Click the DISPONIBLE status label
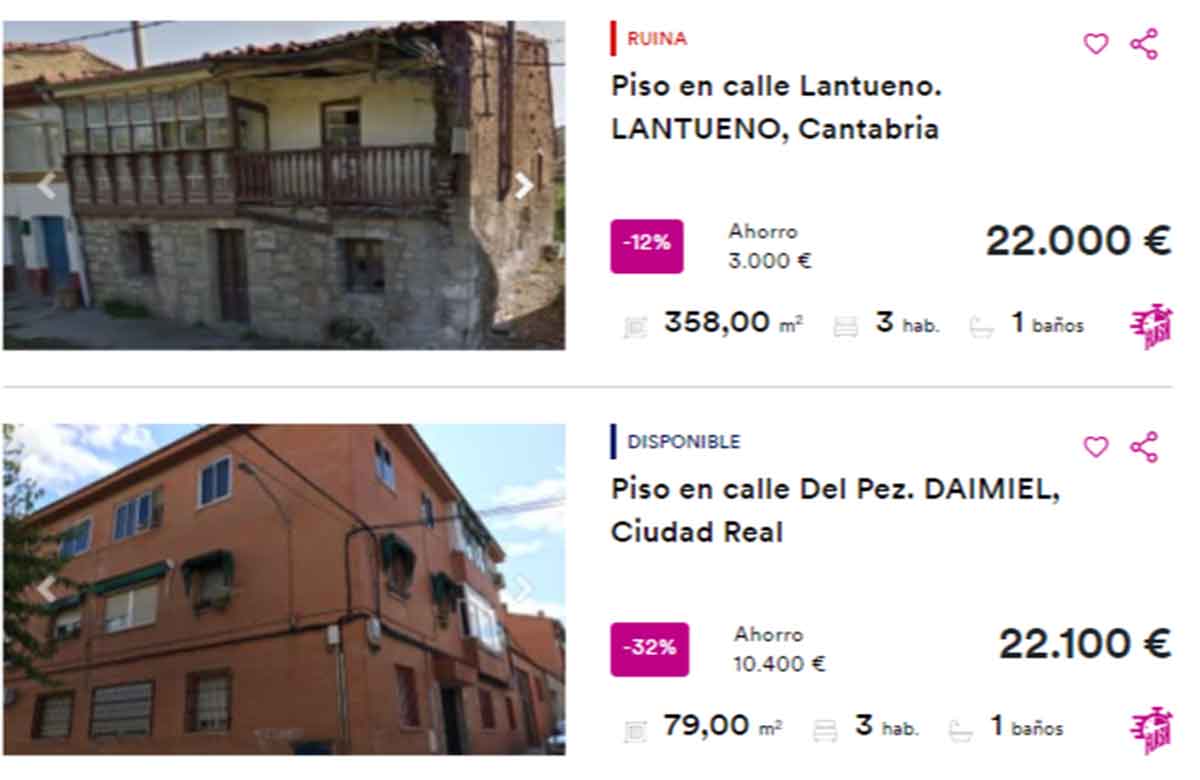 point(684,442)
